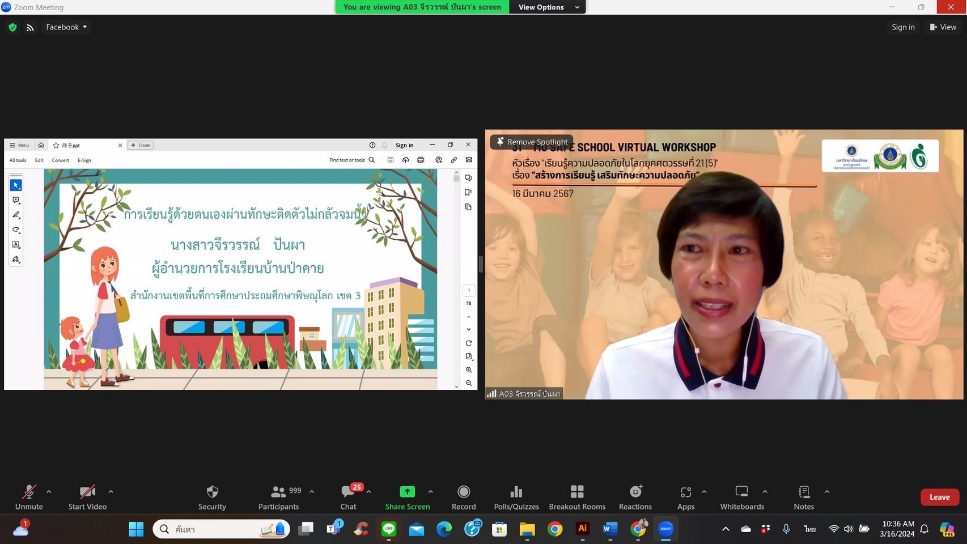Expand share options arrow next to Share Screen

430,492
